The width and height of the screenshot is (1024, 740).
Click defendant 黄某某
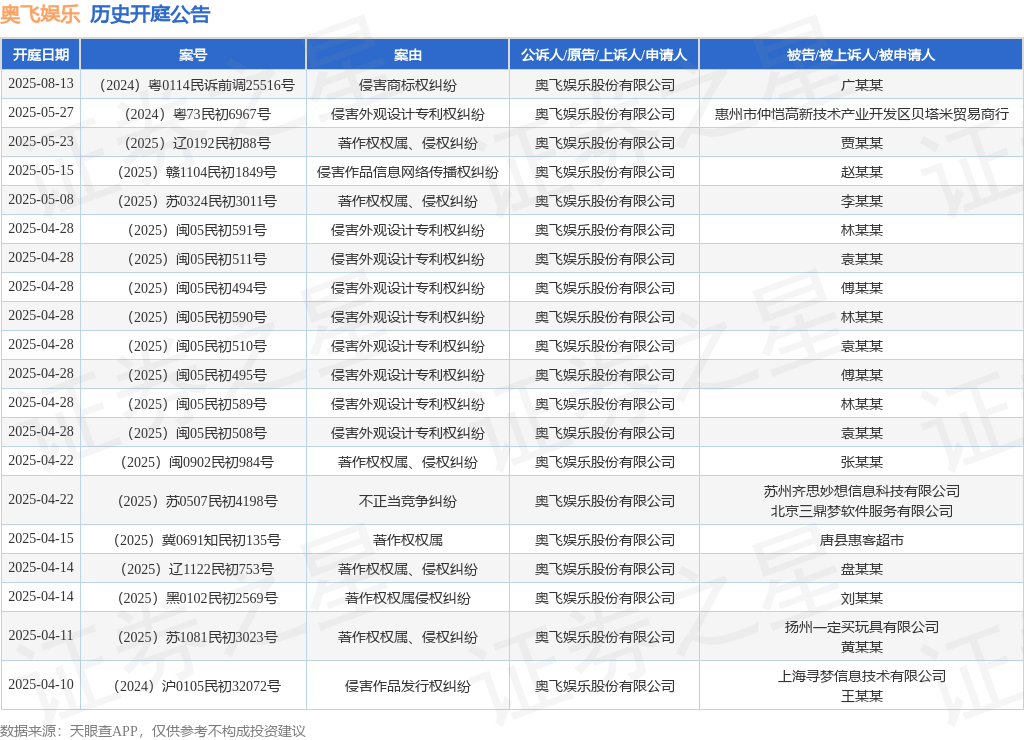[x=861, y=647]
